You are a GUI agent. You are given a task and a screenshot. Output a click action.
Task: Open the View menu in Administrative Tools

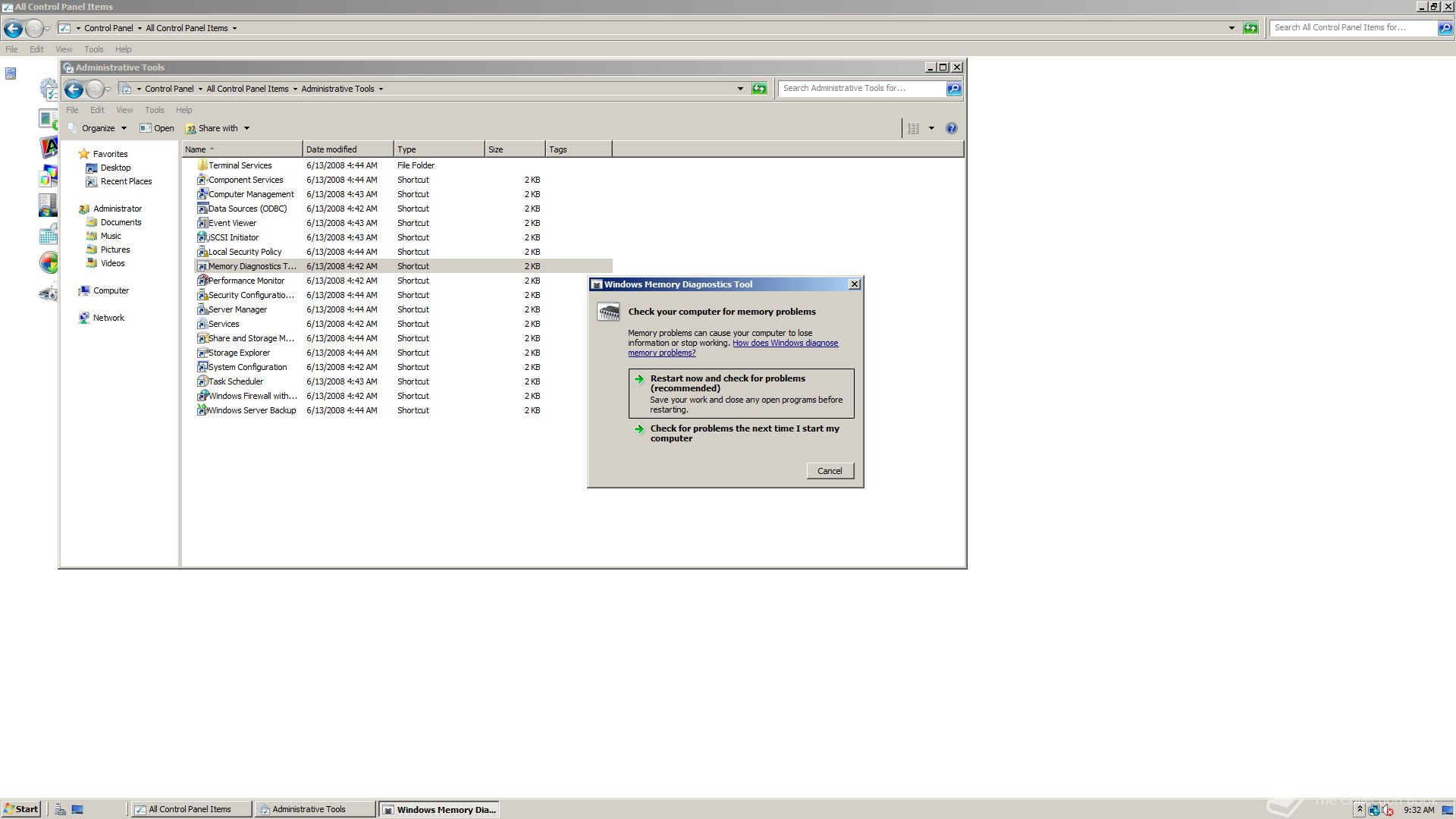[124, 110]
